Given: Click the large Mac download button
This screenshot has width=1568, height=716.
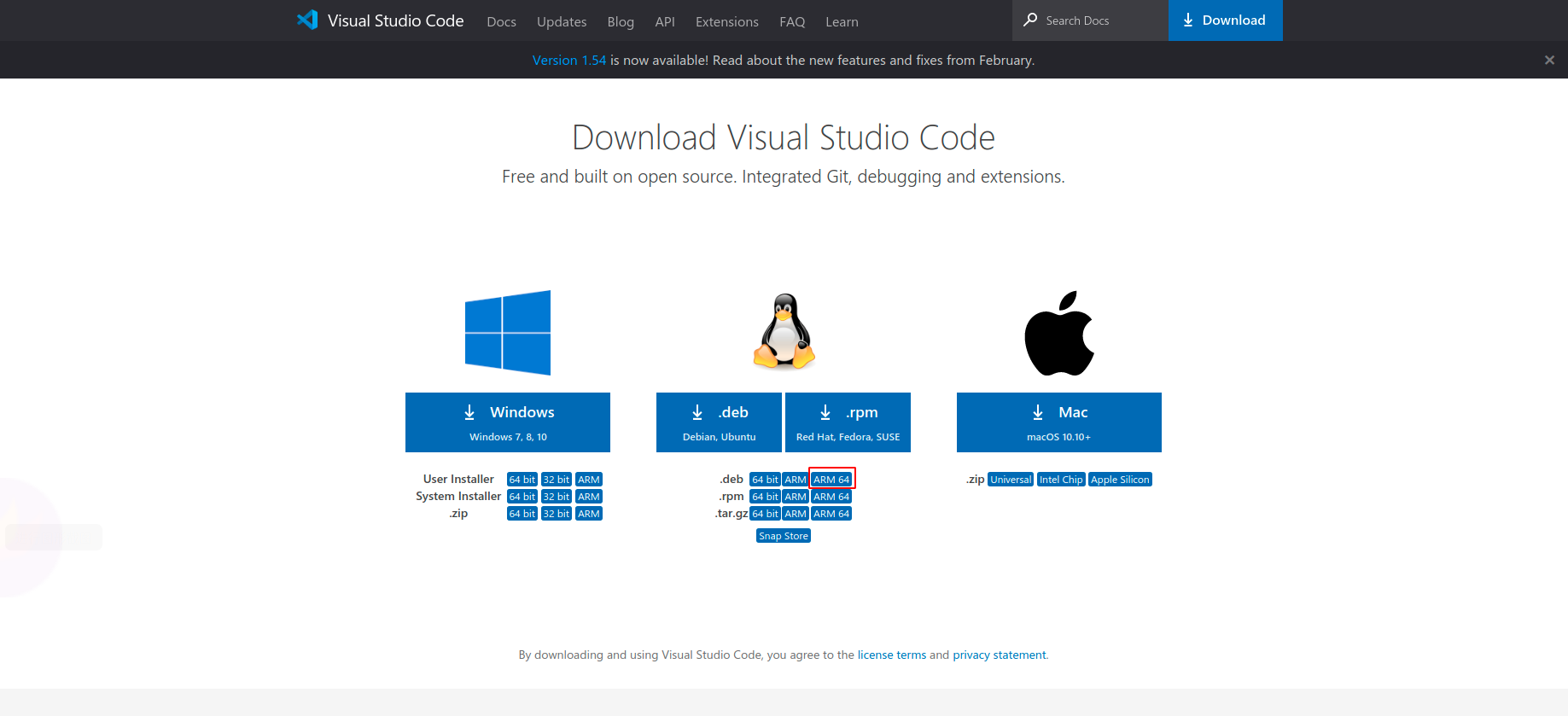Looking at the screenshot, I should [x=1059, y=422].
